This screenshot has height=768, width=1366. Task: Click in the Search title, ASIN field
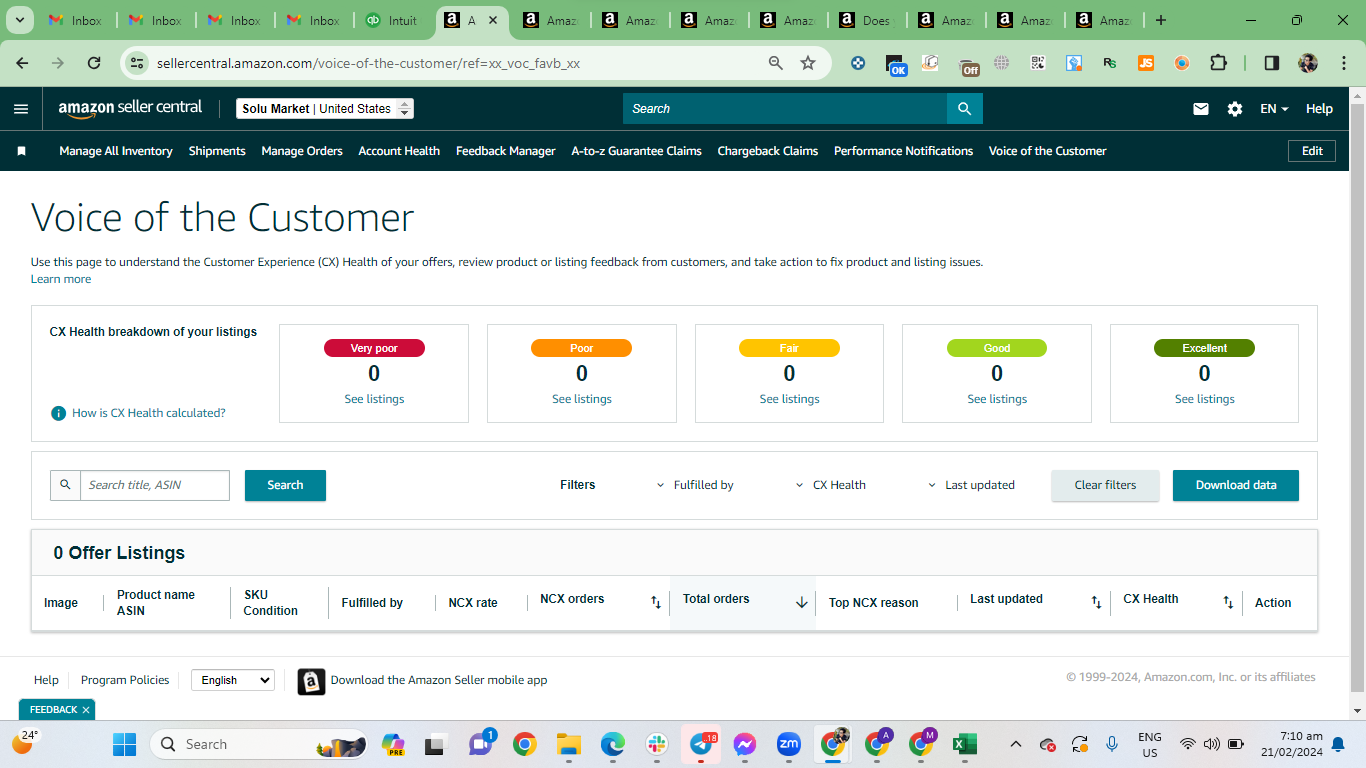tap(155, 485)
